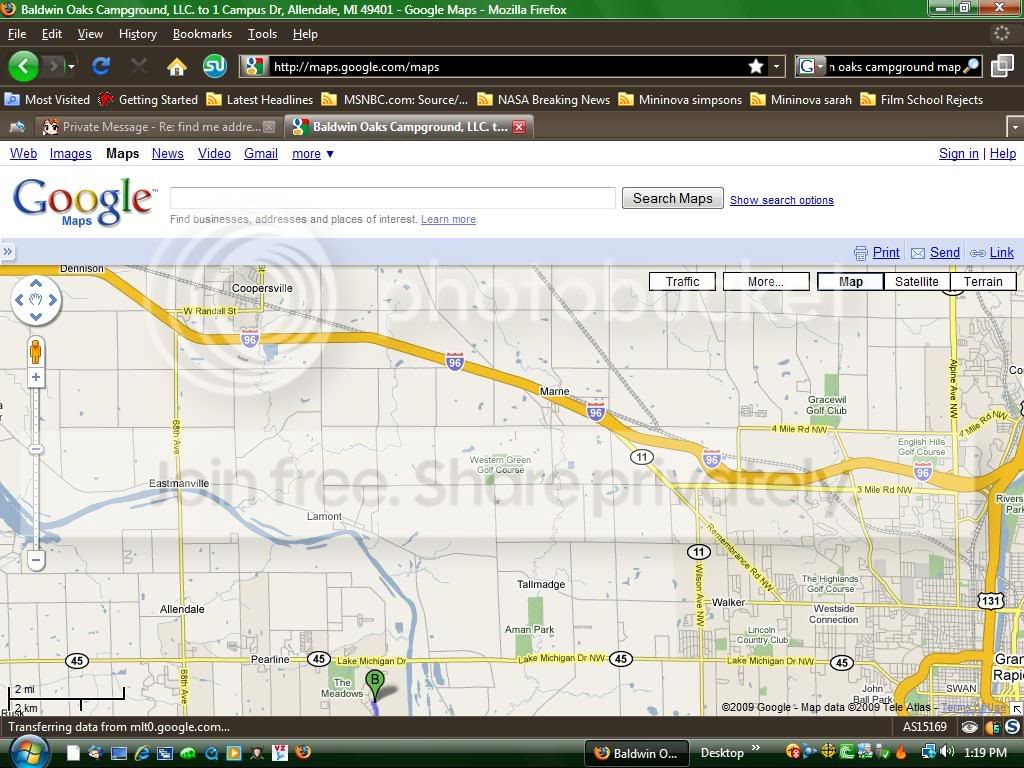The image size is (1024, 768).
Task: Click the Google Maps search input
Action: [x=392, y=198]
